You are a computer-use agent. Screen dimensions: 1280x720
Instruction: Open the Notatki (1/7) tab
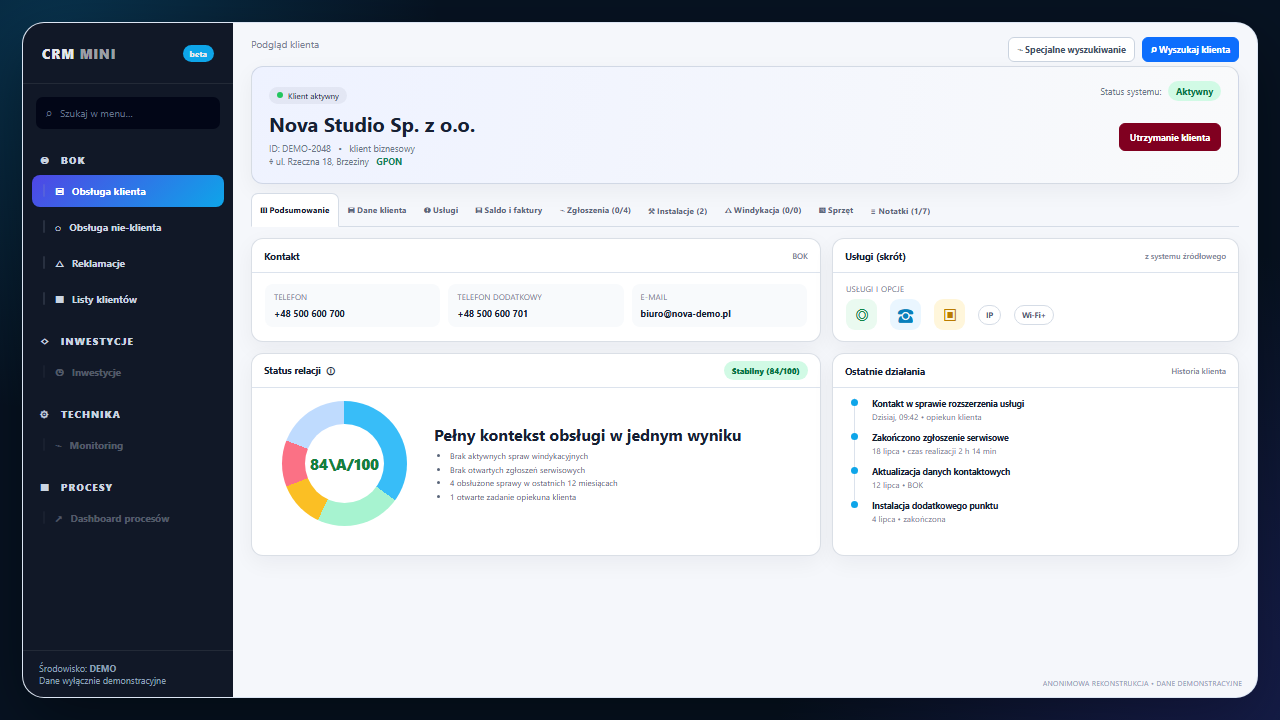[900, 211]
